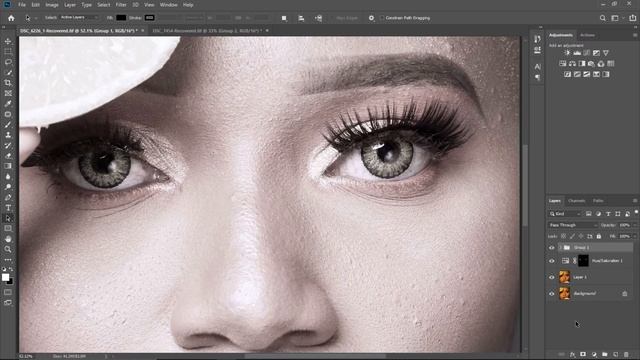Switch to the Actions tab

click(587, 35)
